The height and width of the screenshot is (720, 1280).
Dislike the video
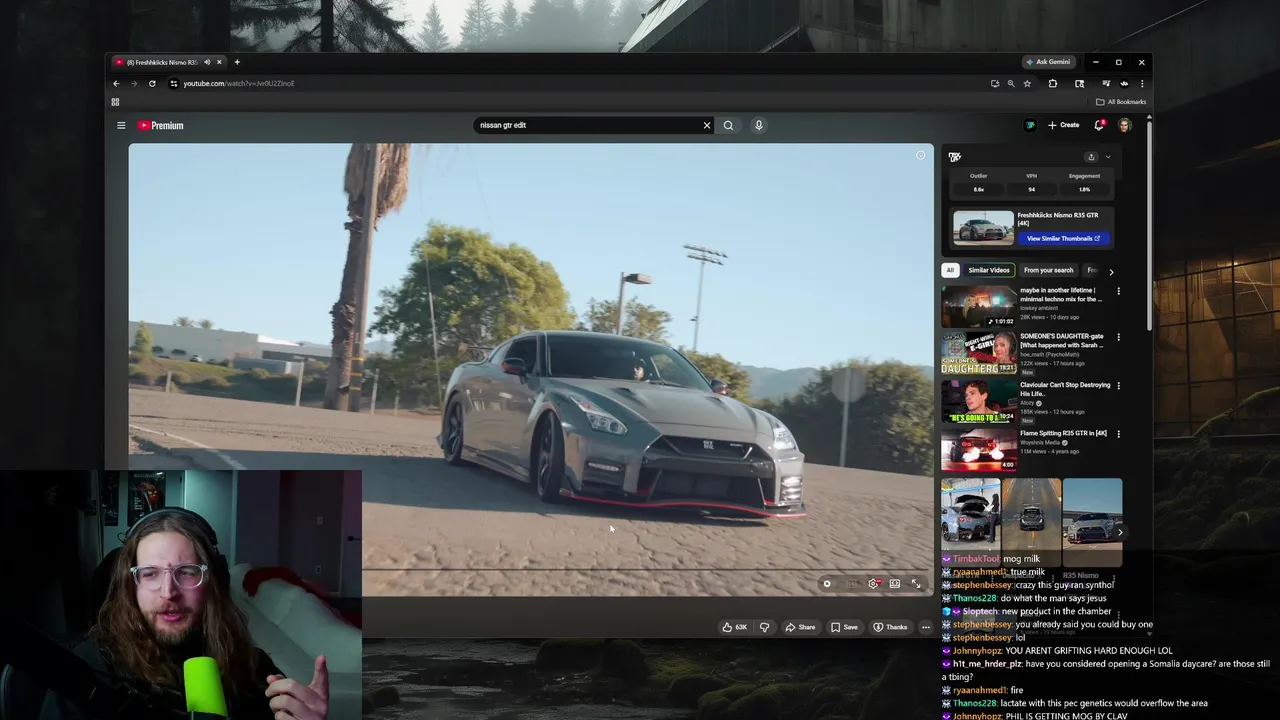[764, 627]
